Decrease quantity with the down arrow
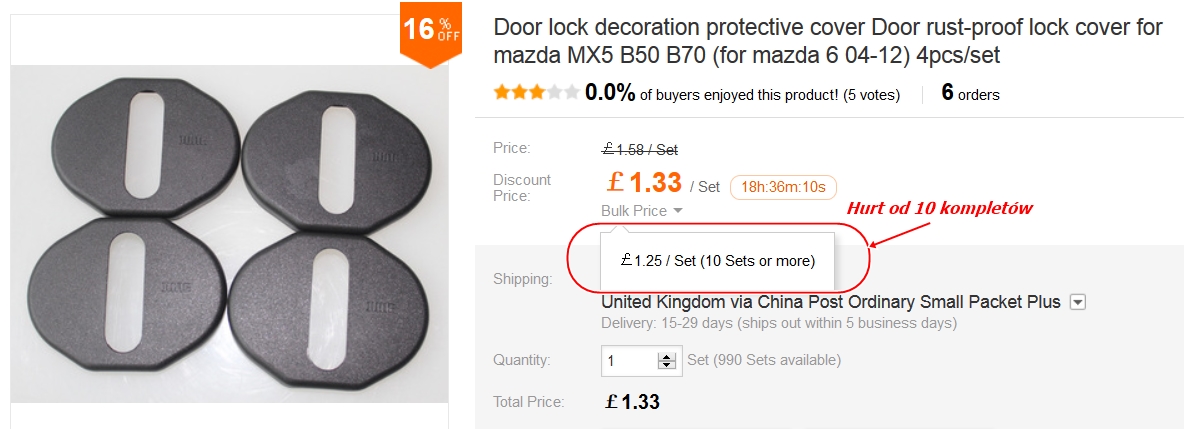The width and height of the screenshot is (1184, 429). (x=666, y=365)
